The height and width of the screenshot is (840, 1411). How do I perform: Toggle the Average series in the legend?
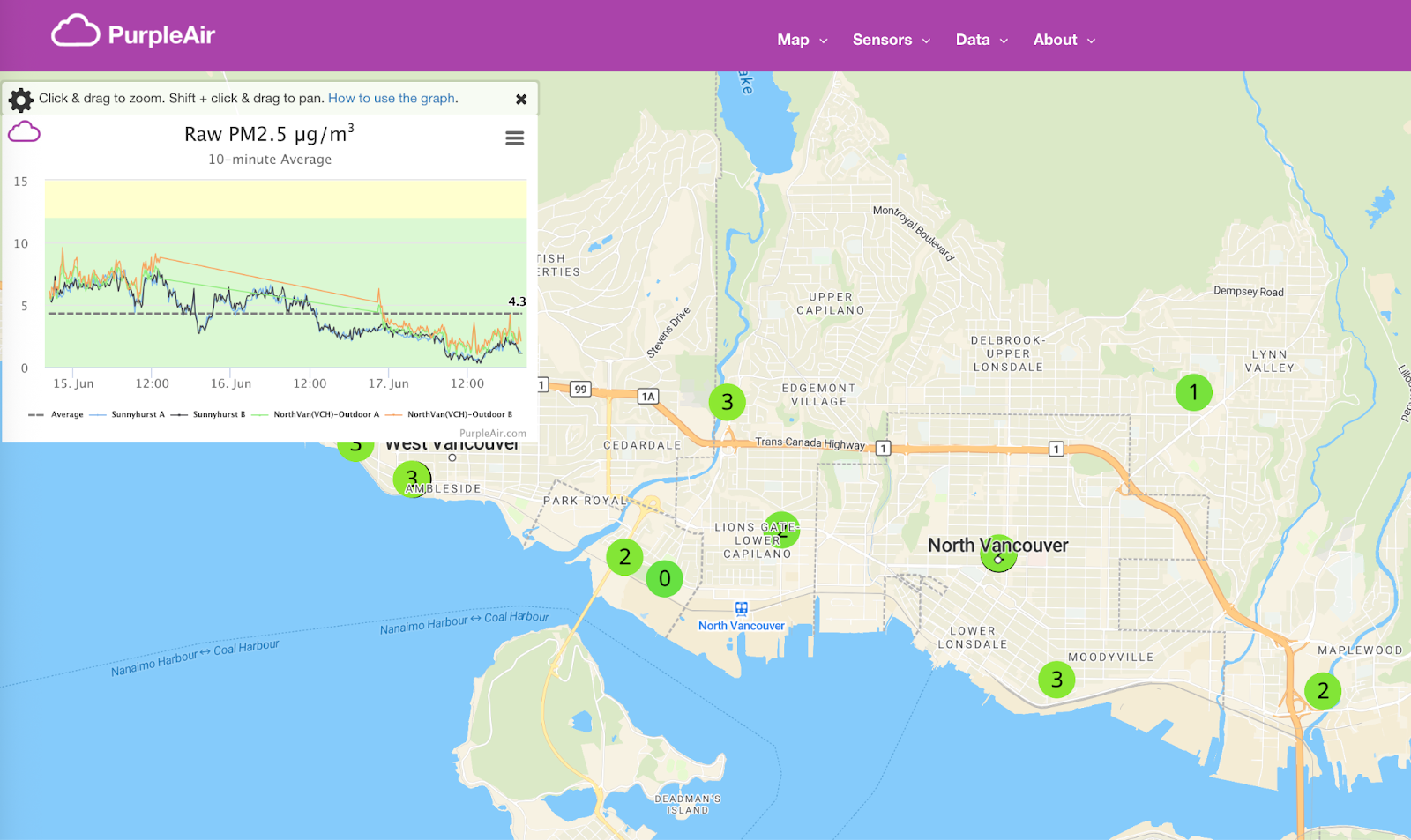click(56, 414)
